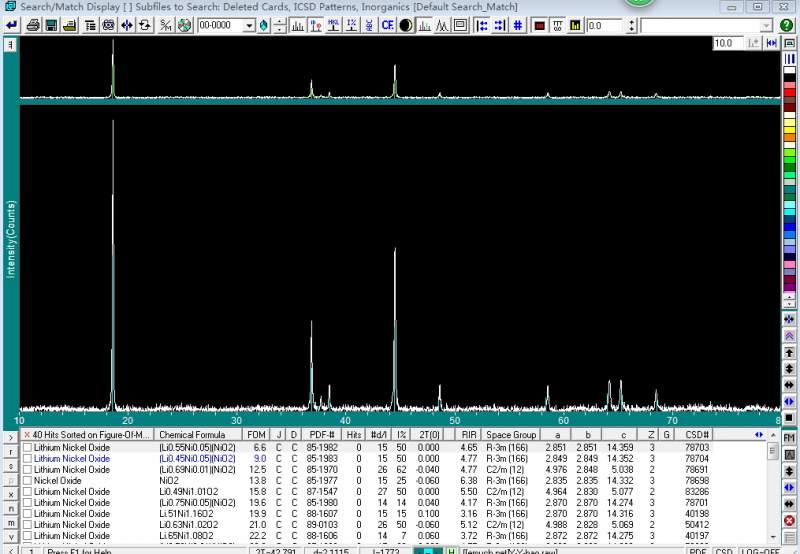
Task: Click the twin-peaks profile icon
Action: coord(442,25)
